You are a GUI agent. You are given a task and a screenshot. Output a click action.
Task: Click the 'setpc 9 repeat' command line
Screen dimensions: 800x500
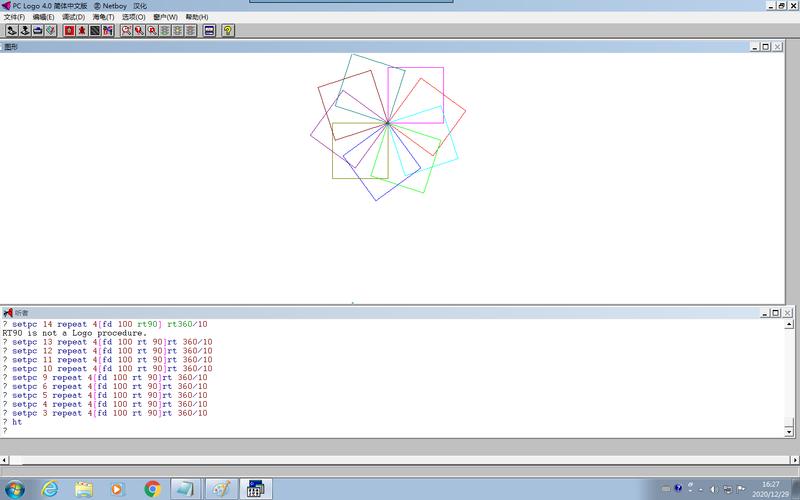pyautogui.click(x=105, y=378)
